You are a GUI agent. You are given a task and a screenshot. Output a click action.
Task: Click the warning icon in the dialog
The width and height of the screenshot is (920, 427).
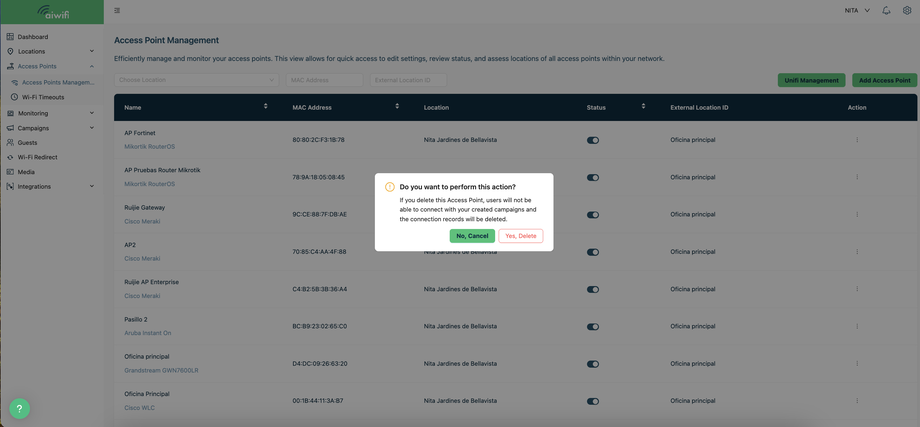click(390, 187)
